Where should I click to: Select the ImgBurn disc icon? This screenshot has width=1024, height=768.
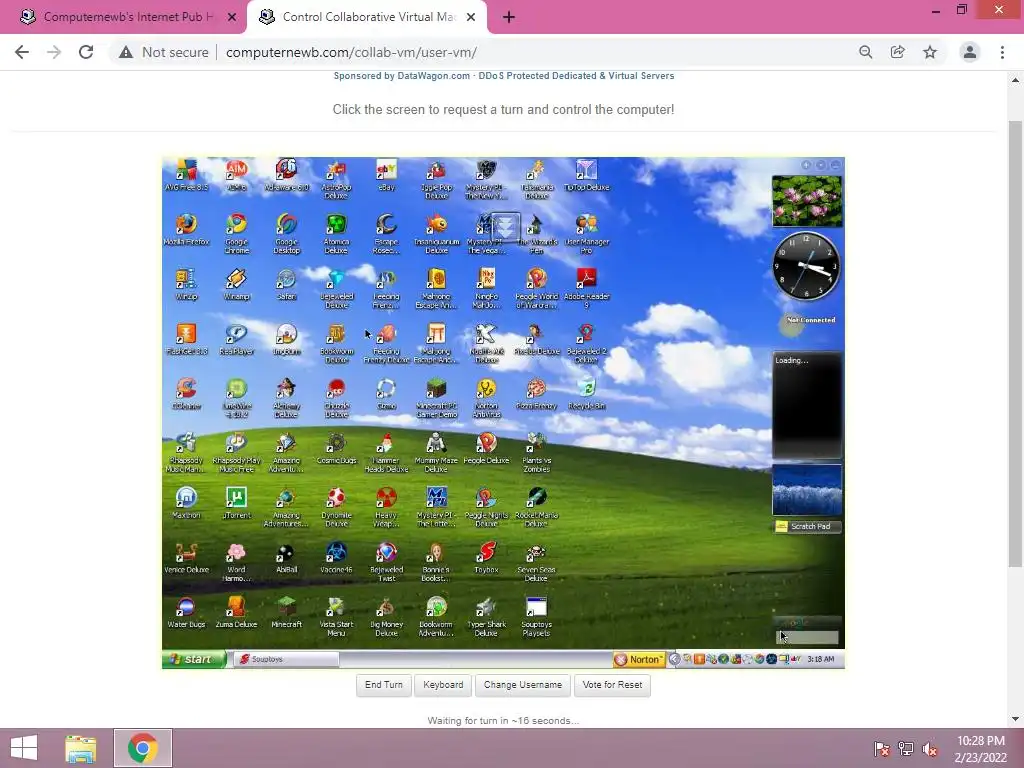pyautogui.click(x=286, y=339)
